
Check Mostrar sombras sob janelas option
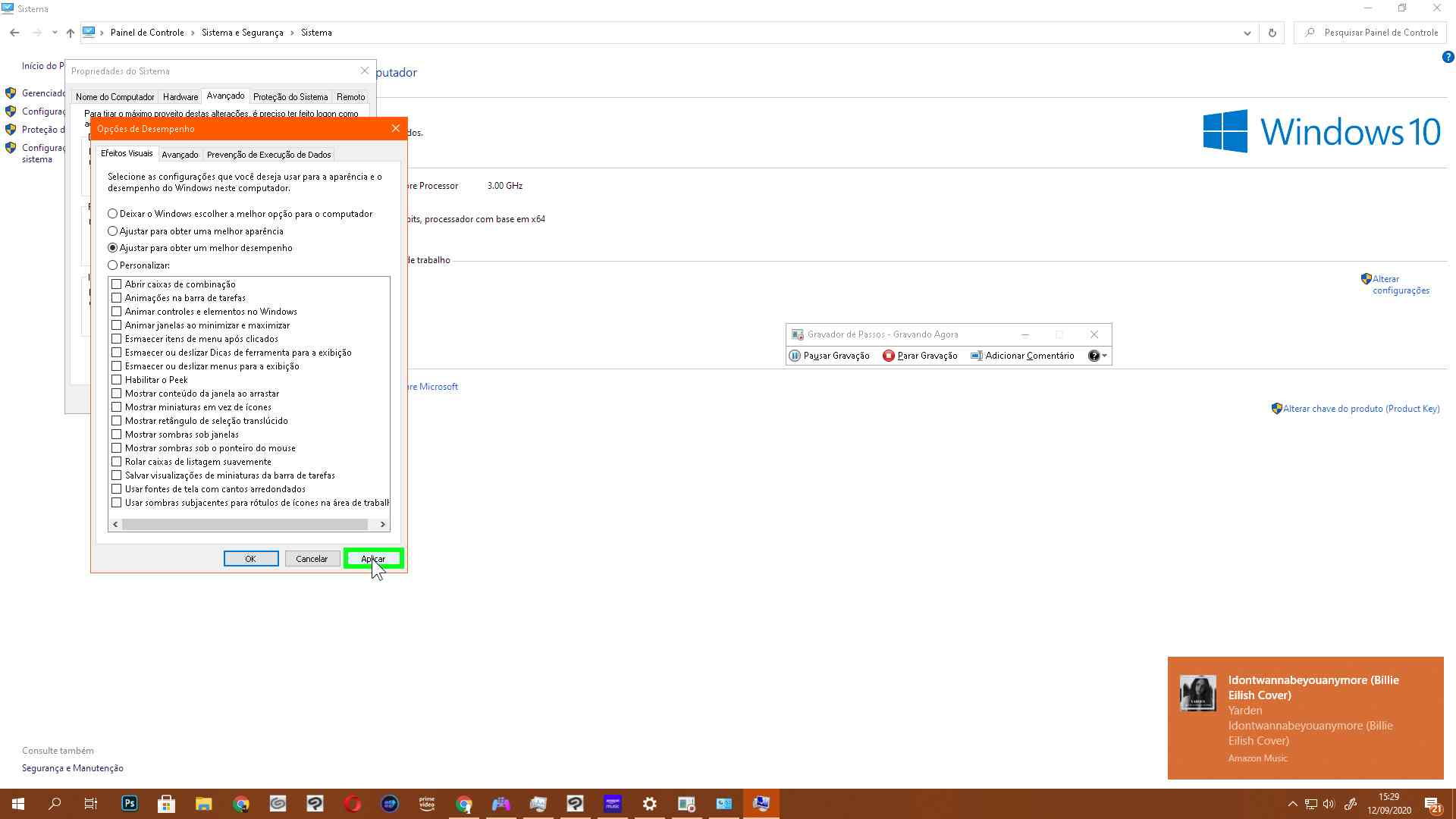(117, 435)
